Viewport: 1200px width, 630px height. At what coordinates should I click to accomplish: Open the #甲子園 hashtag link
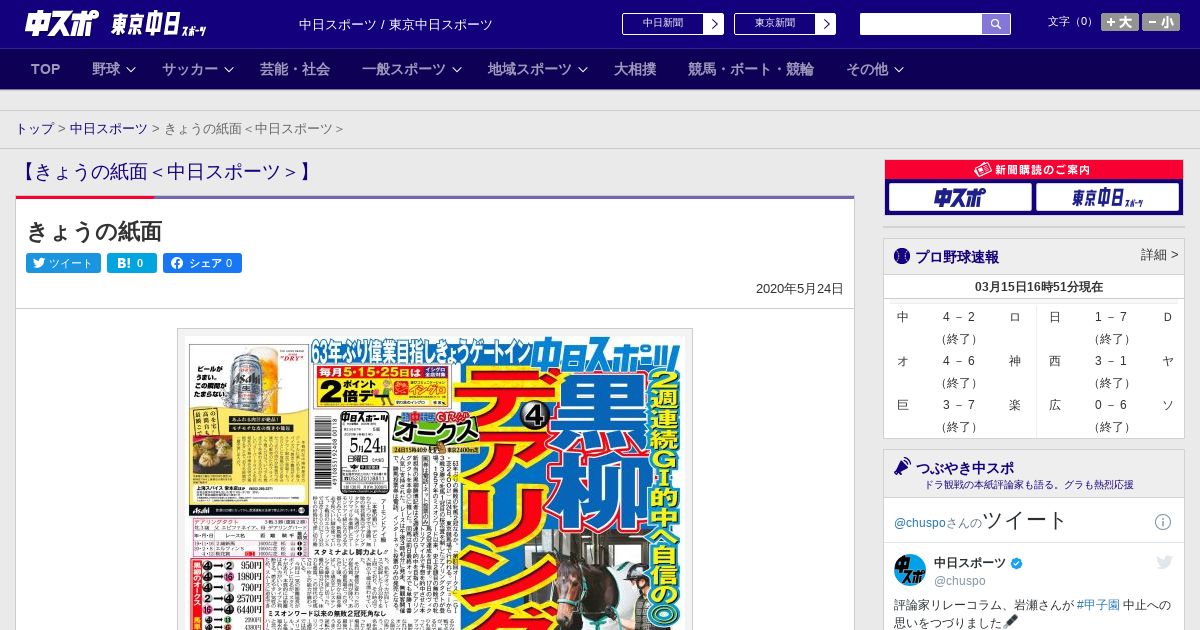[x=1097, y=605]
